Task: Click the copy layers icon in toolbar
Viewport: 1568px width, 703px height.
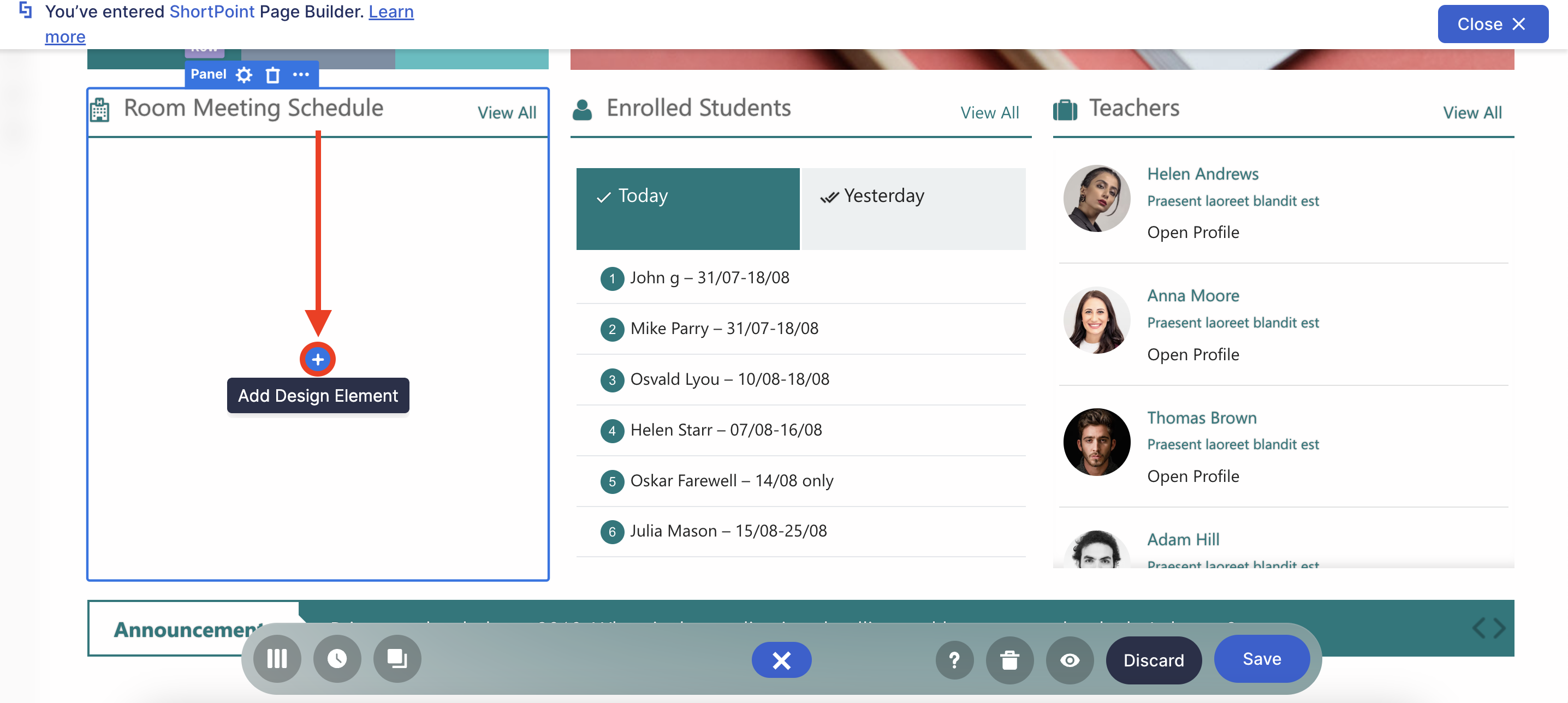Action: [397, 659]
